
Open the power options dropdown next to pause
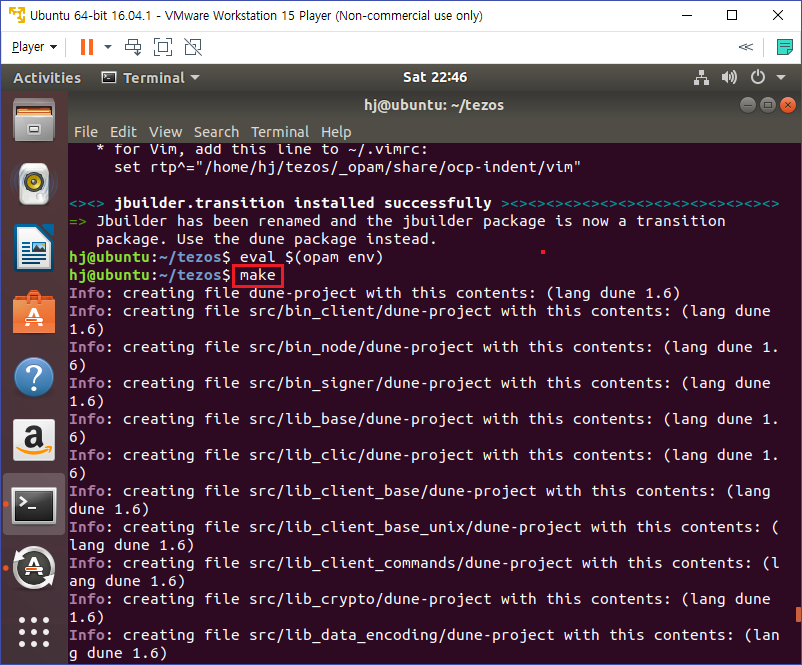pyautogui.click(x=108, y=47)
